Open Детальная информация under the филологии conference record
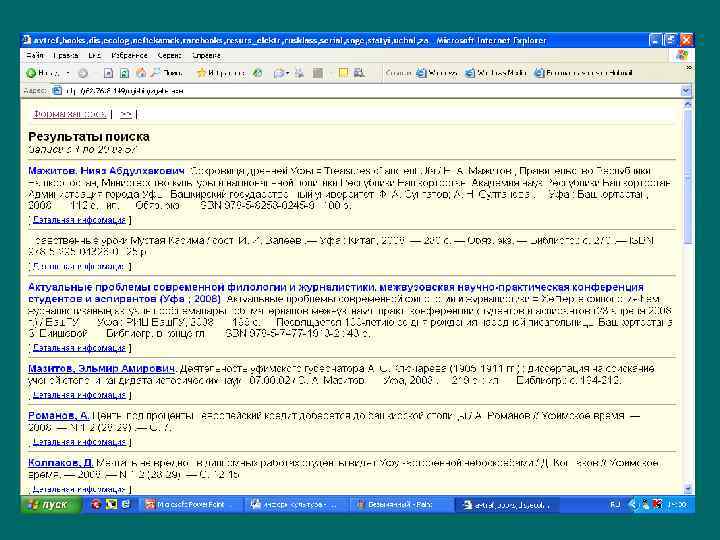Screen dimensions: 720x540 point(79,348)
